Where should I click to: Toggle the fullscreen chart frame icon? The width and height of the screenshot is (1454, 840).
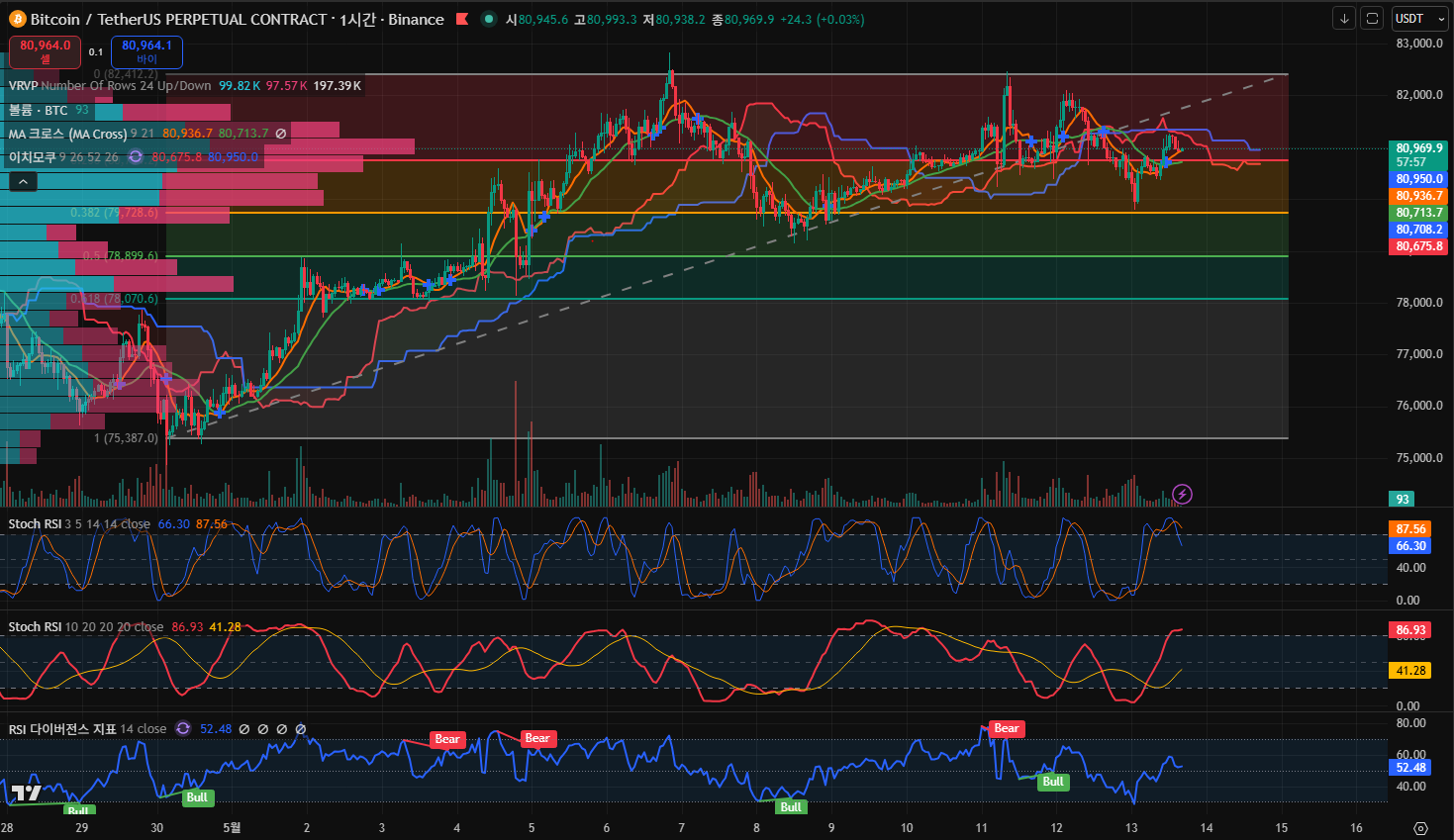point(1372,18)
